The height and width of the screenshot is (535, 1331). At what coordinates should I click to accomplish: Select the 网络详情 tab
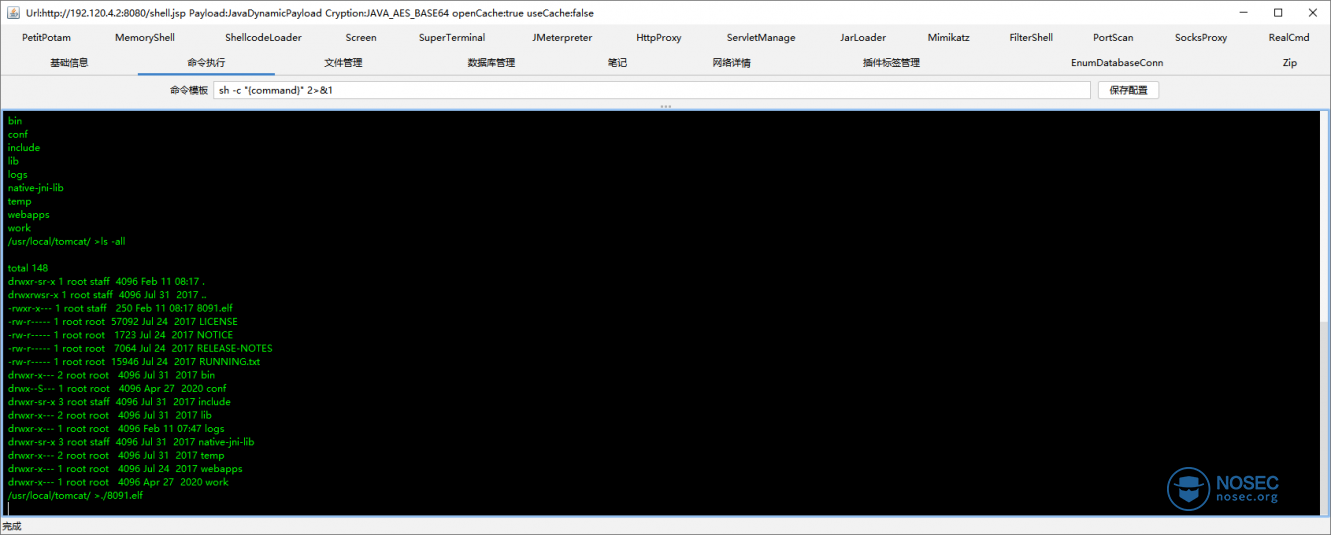pyautogui.click(x=731, y=62)
